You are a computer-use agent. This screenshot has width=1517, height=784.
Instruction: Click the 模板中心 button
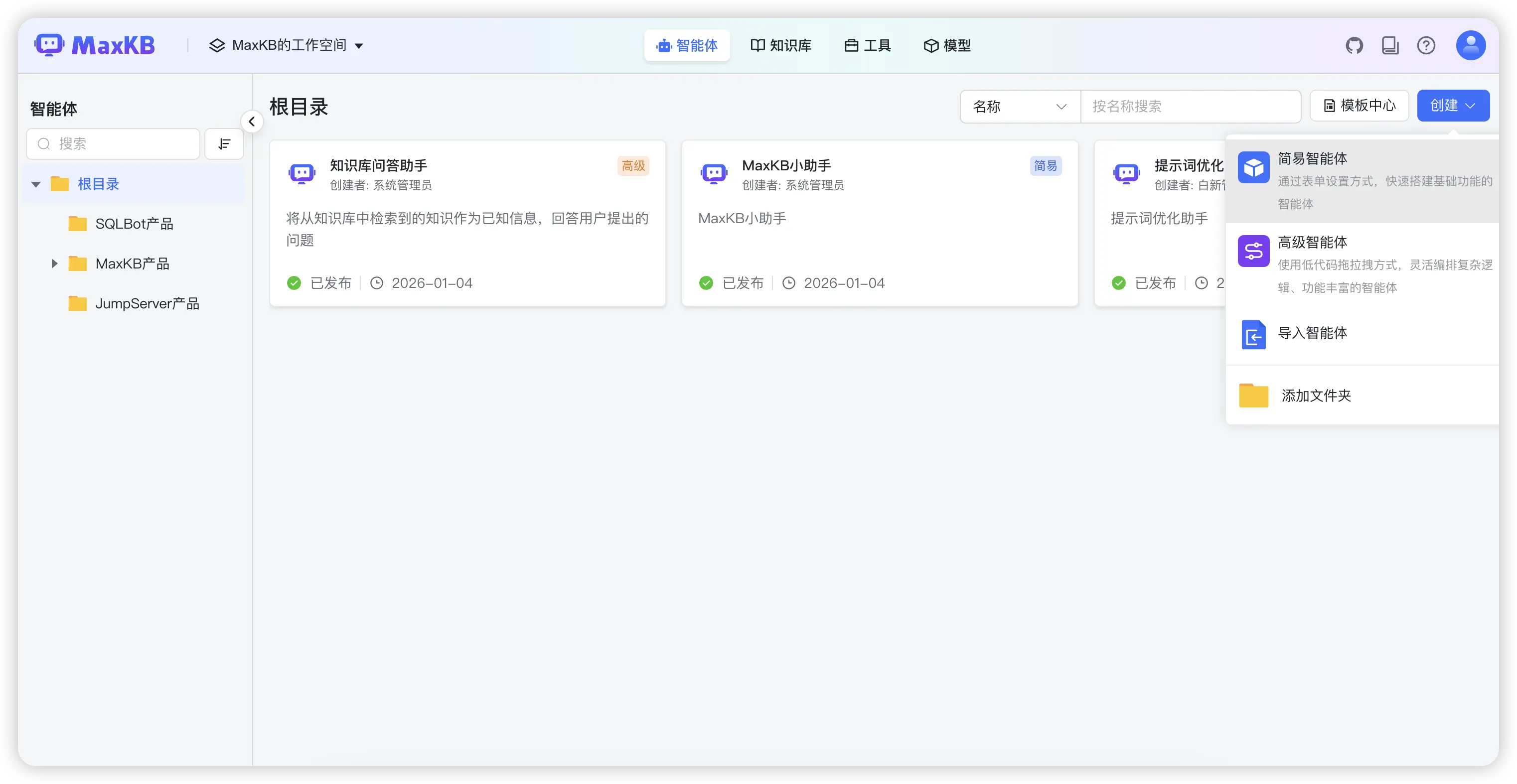(1359, 106)
